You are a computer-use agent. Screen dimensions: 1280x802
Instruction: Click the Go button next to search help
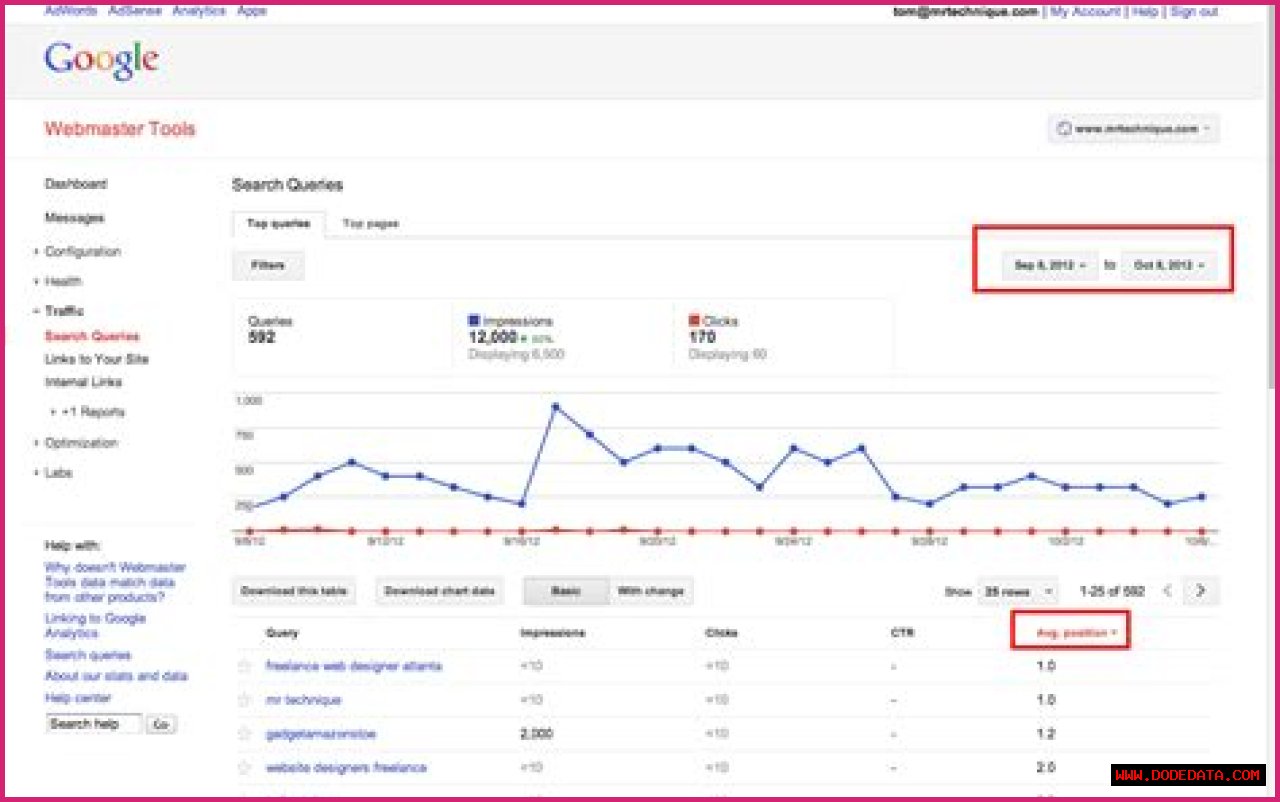tap(161, 725)
